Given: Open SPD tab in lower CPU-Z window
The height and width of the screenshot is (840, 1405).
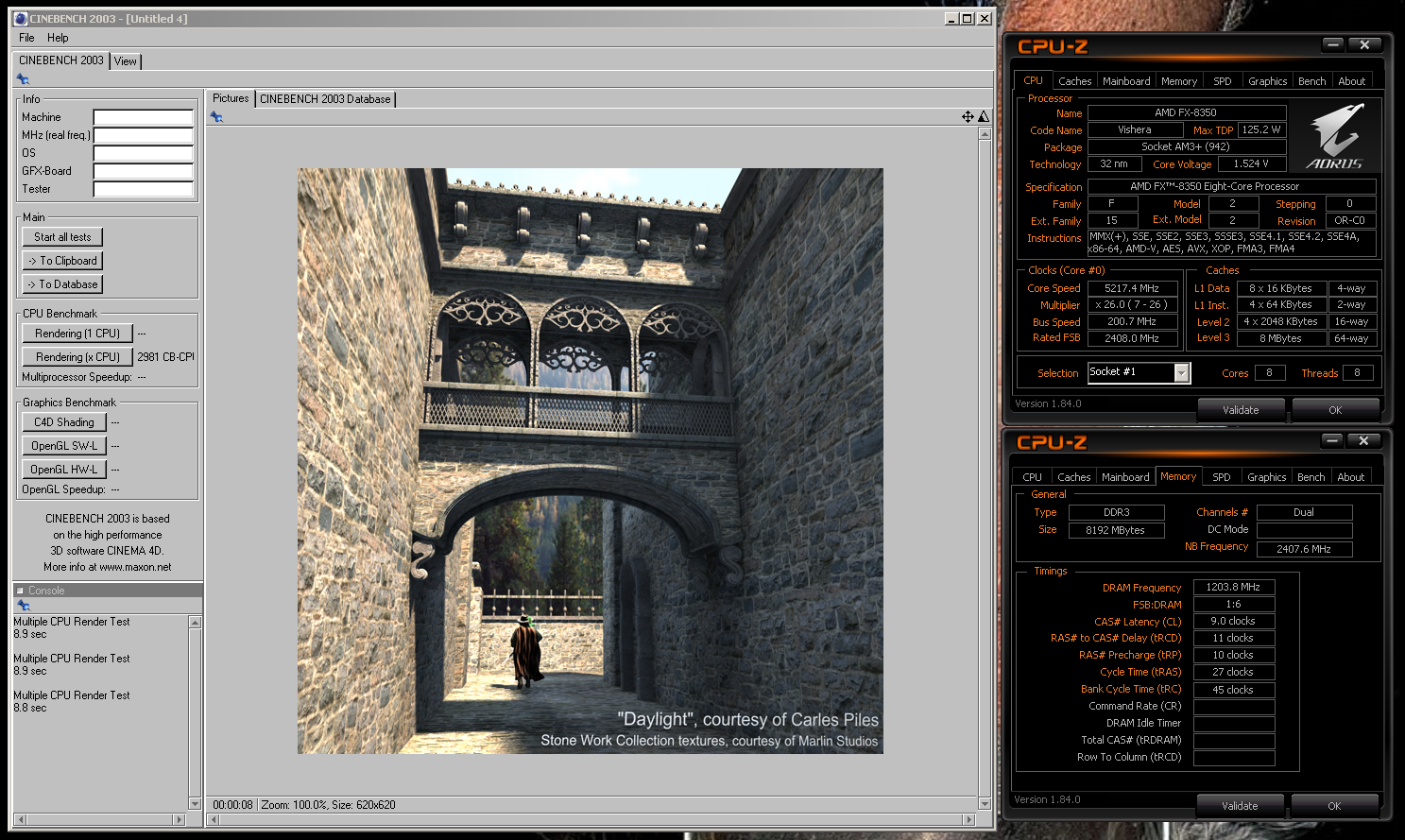Looking at the screenshot, I should 1222,477.
